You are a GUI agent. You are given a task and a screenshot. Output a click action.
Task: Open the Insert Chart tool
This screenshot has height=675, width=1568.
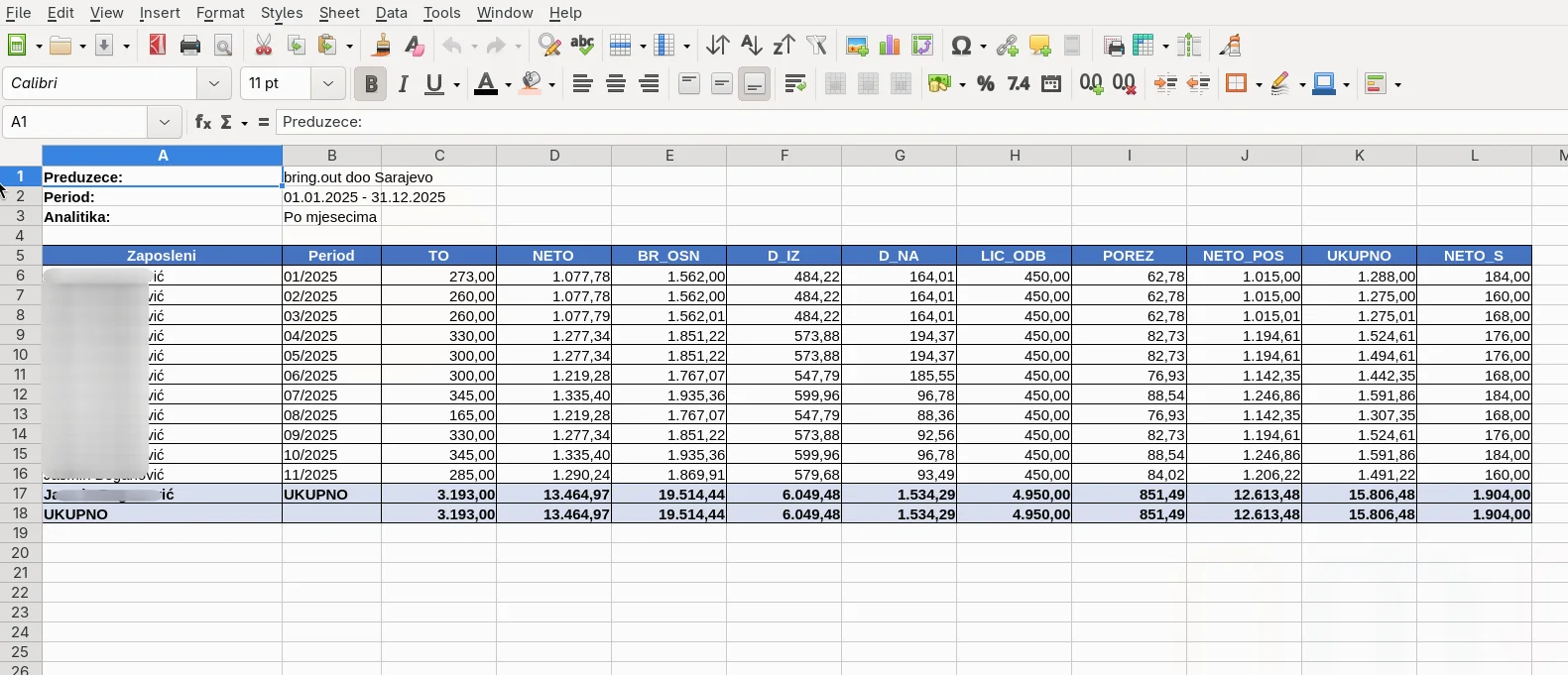click(890, 46)
